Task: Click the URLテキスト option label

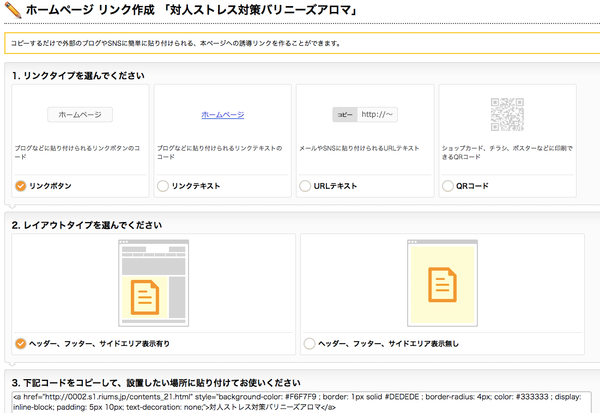Action: (x=335, y=186)
